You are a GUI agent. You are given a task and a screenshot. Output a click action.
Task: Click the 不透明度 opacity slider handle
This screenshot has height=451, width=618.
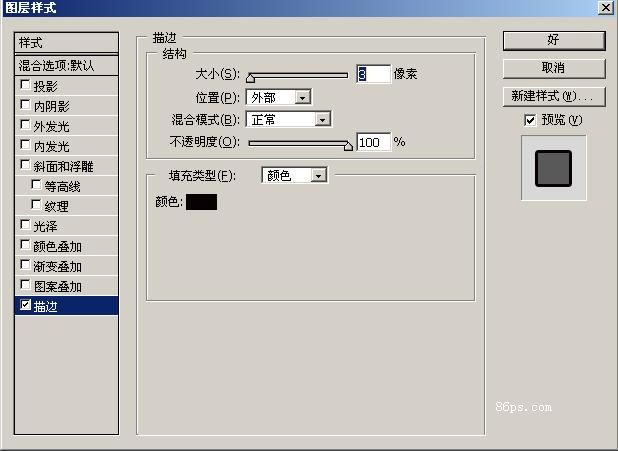pos(348,146)
